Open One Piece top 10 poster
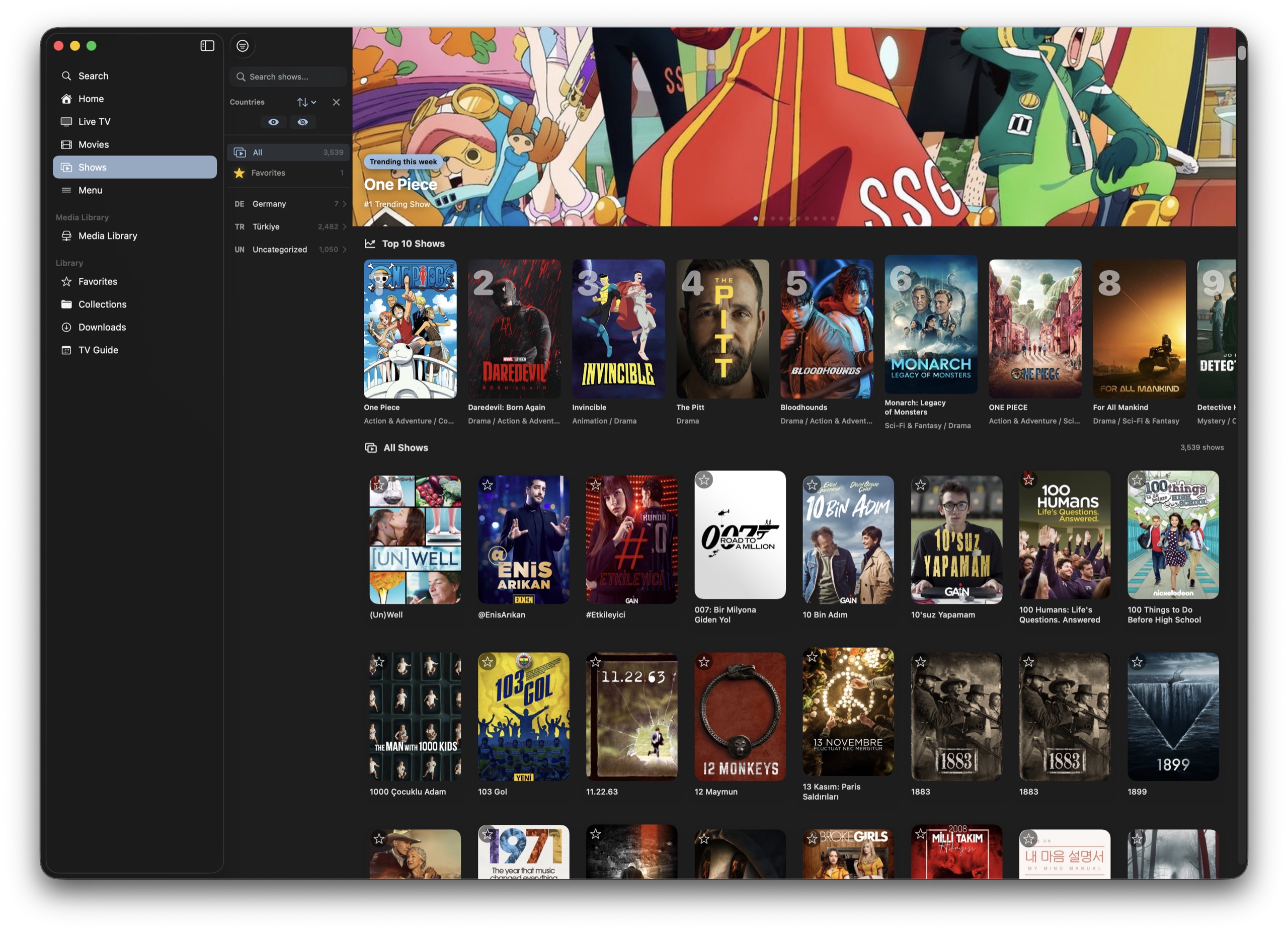1288x932 pixels. [410, 329]
